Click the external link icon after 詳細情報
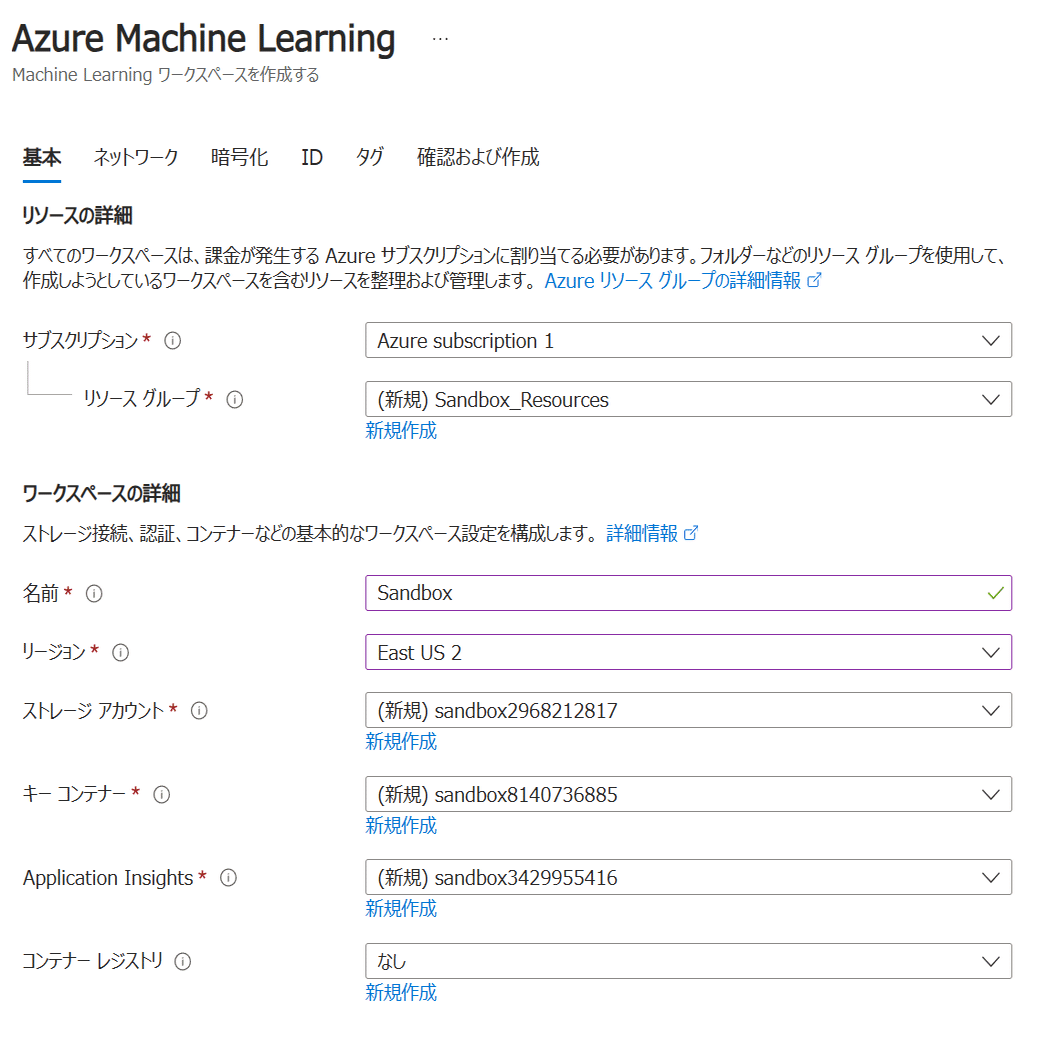 (691, 533)
